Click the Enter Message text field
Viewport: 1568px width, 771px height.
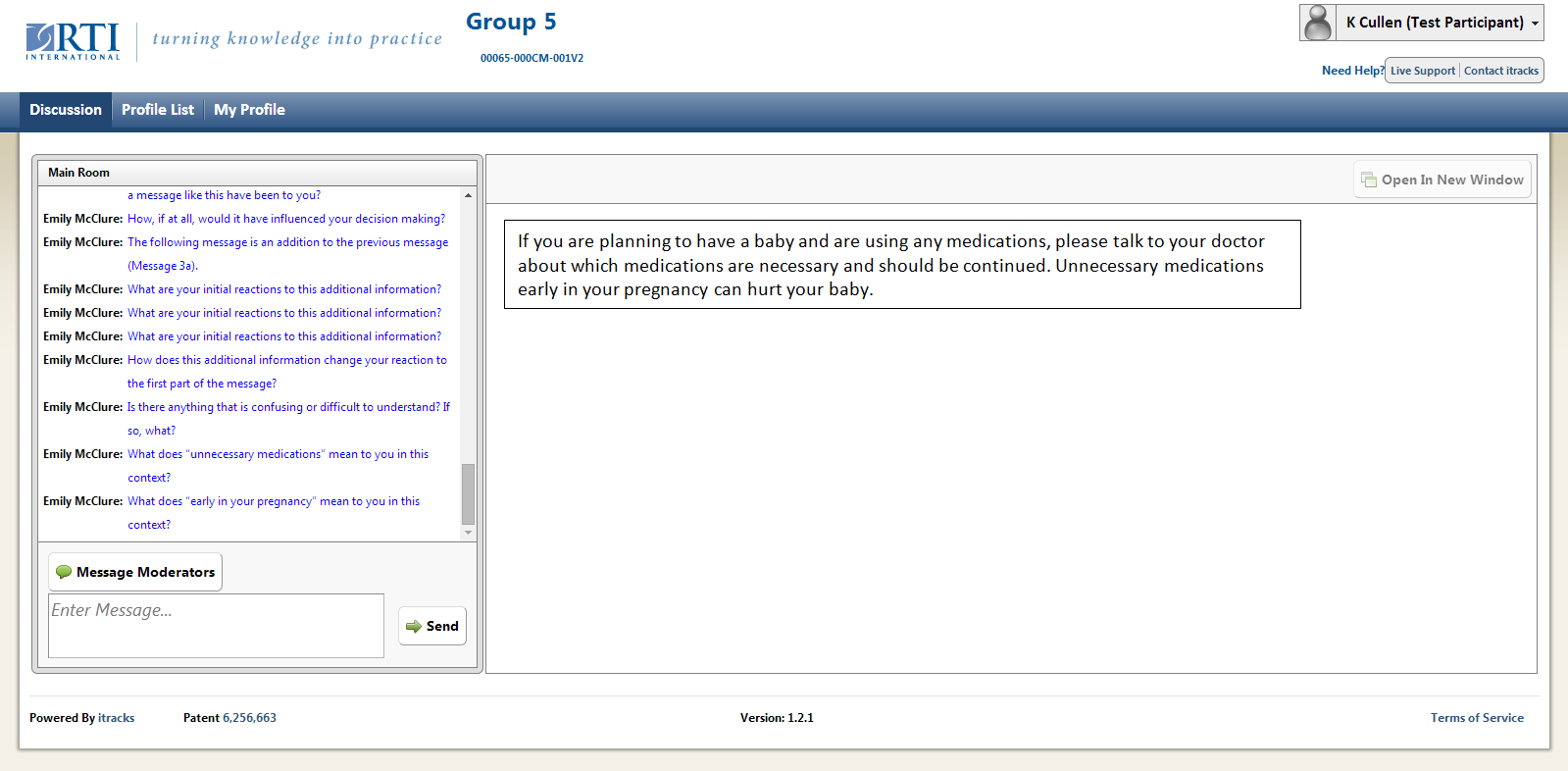[216, 626]
